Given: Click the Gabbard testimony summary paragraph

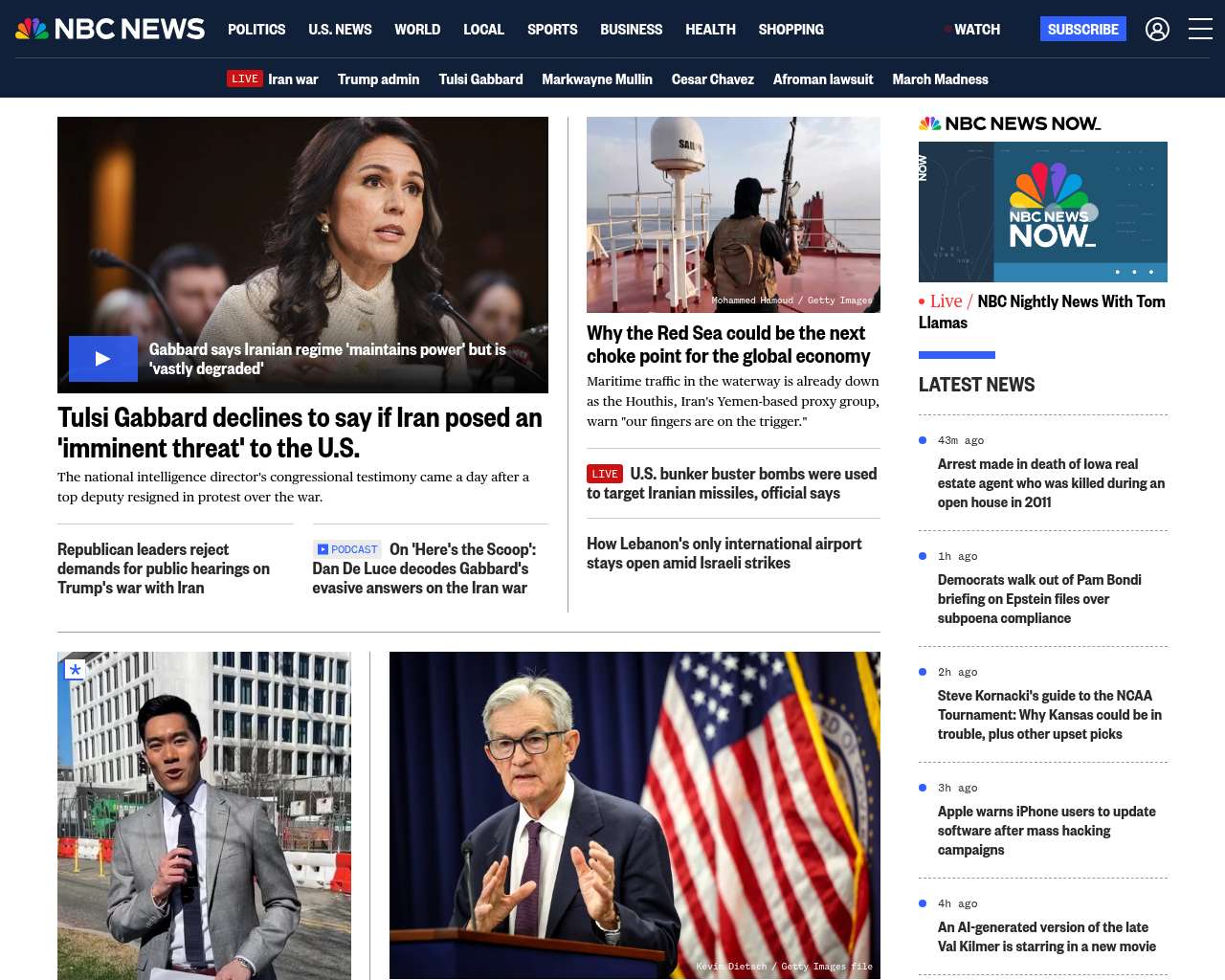Looking at the screenshot, I should [293, 486].
